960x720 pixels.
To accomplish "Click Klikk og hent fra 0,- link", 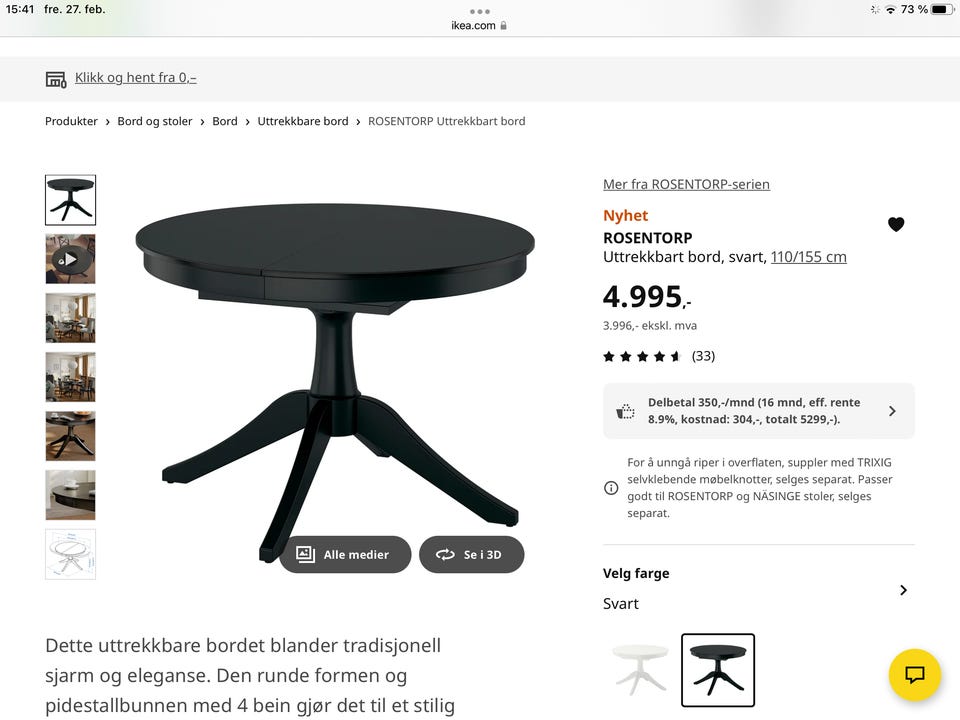I will pos(136,78).
